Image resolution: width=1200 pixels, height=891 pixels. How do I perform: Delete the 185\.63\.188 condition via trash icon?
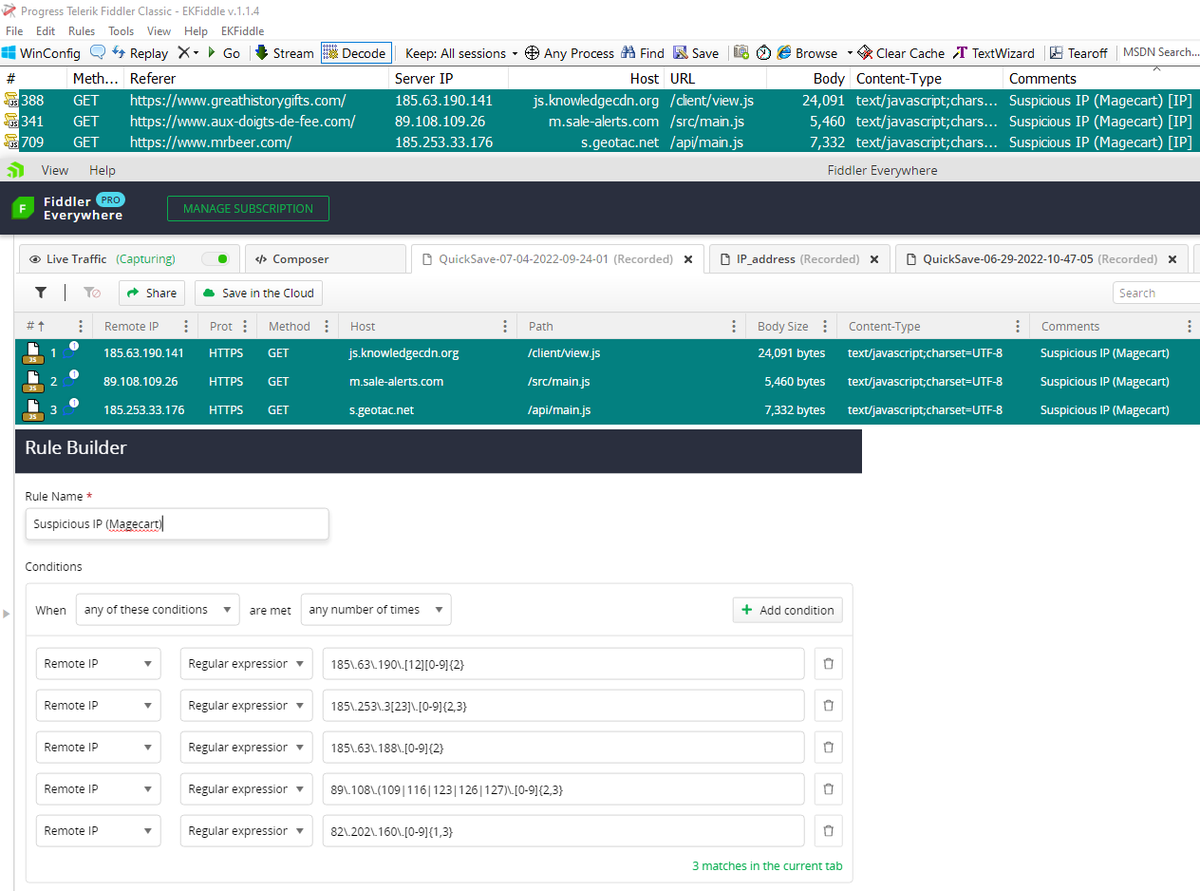828,747
